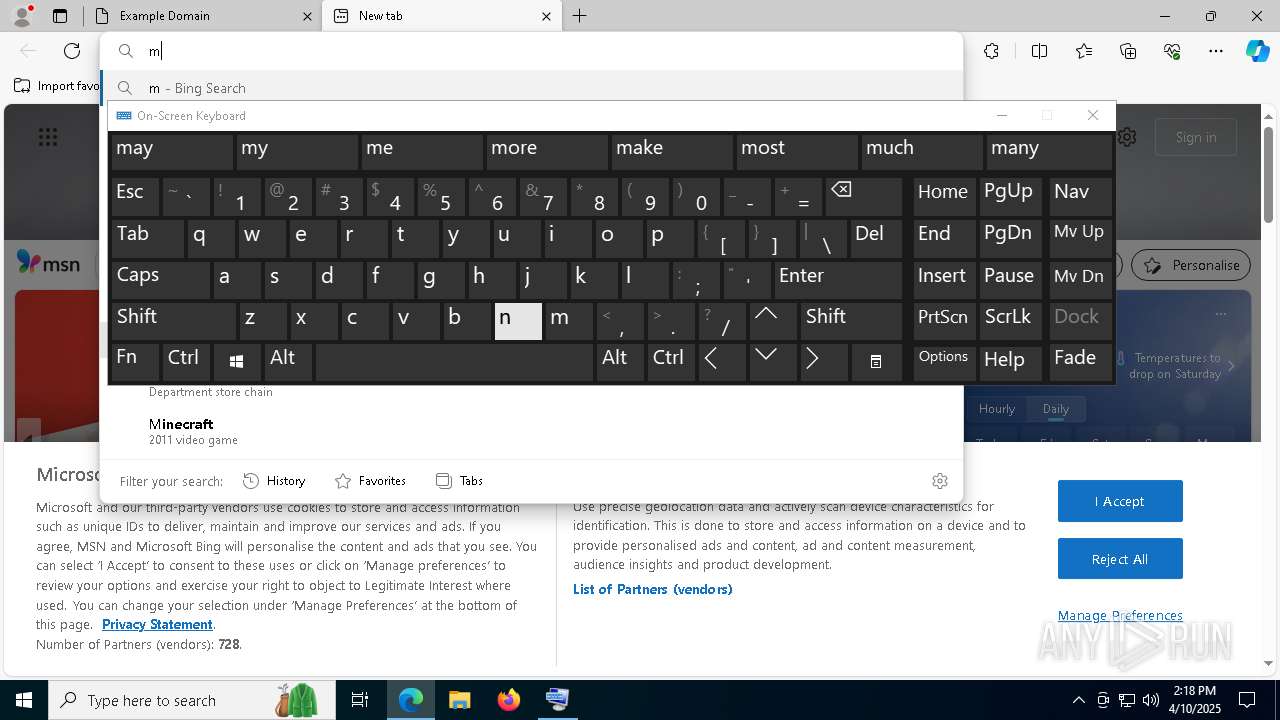Toggle the left Alt key
Viewport: 1280px width, 720px height.
(x=288, y=361)
